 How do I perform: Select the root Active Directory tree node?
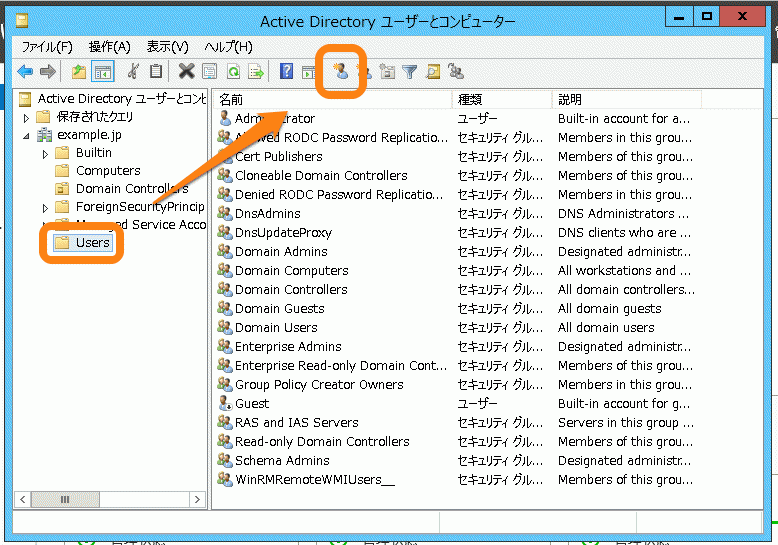pyautogui.click(x=122, y=99)
